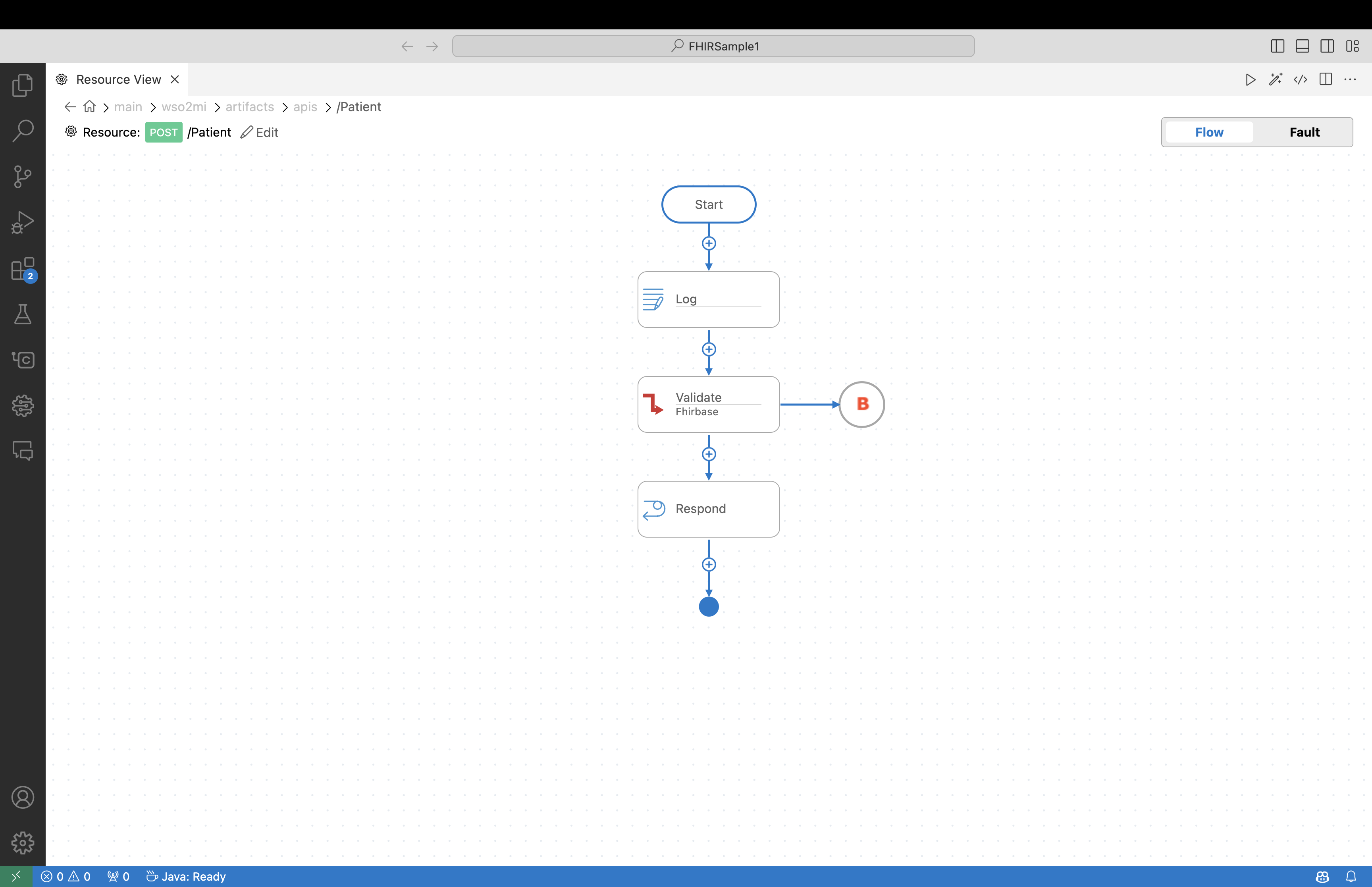Toggle the primary sidebar layout
The height and width of the screenshot is (887, 1372).
click(1277, 46)
